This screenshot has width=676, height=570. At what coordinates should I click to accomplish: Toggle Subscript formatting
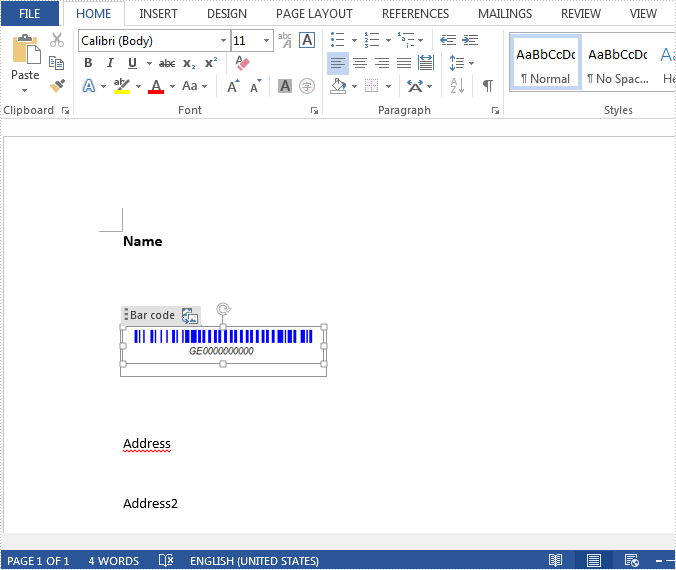[189, 63]
